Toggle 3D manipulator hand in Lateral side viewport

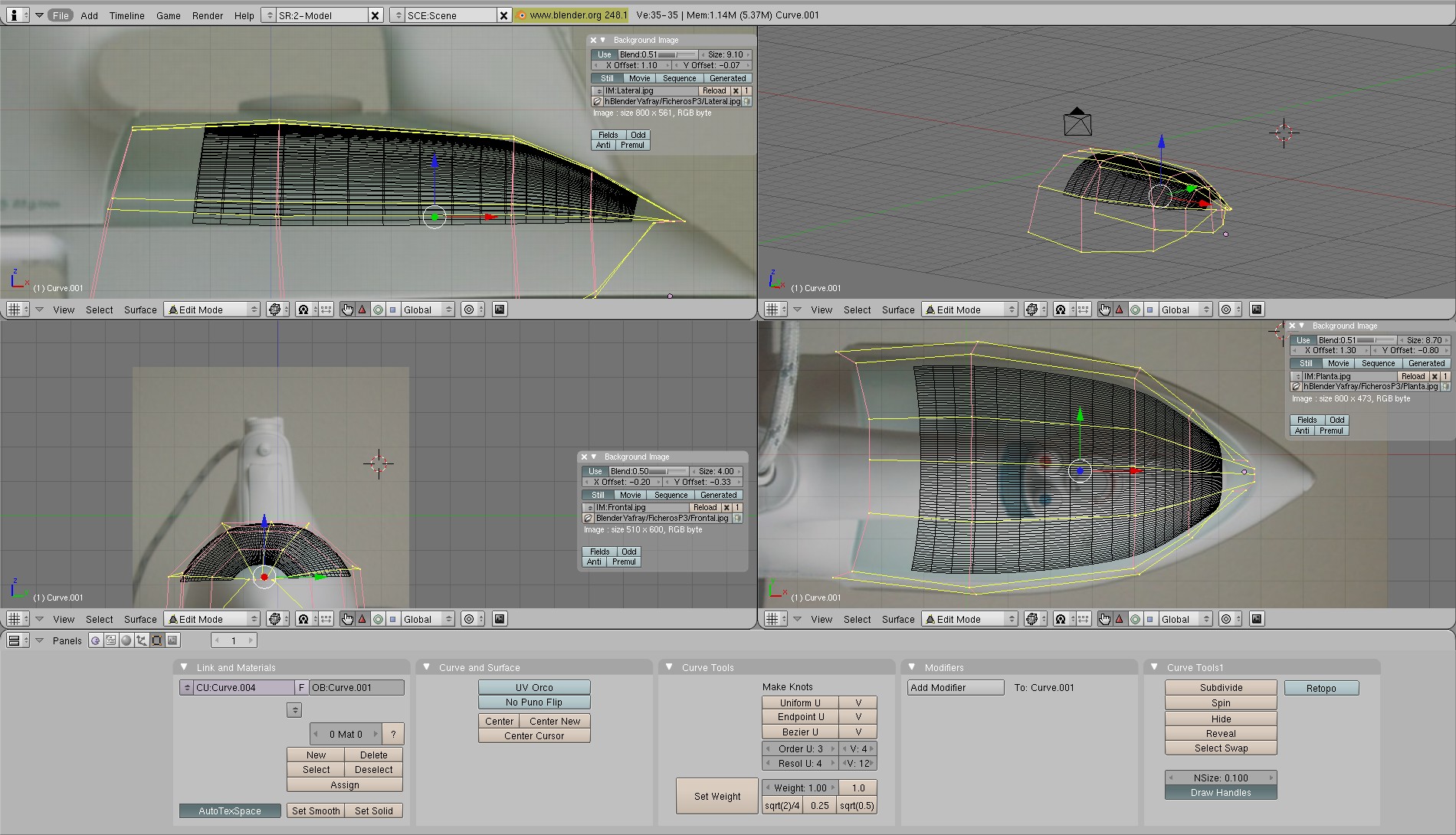click(x=347, y=309)
